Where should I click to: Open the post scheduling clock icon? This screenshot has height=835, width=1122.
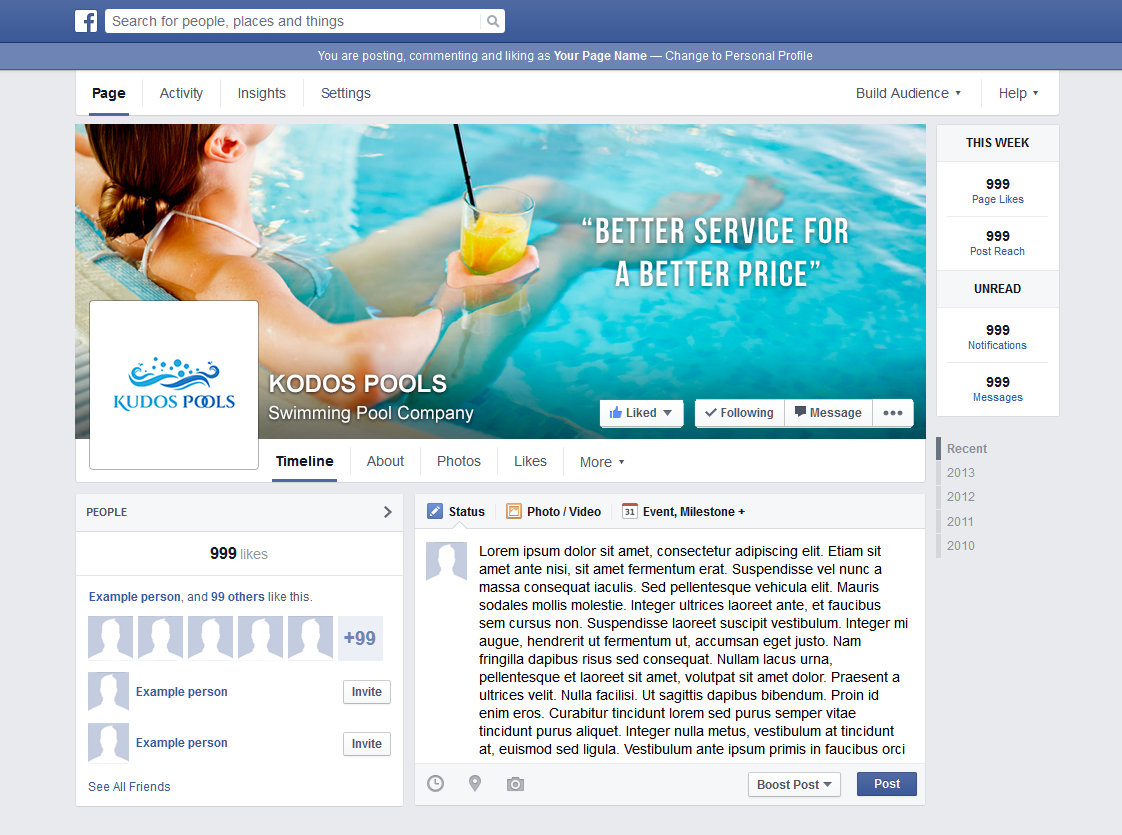coord(435,784)
